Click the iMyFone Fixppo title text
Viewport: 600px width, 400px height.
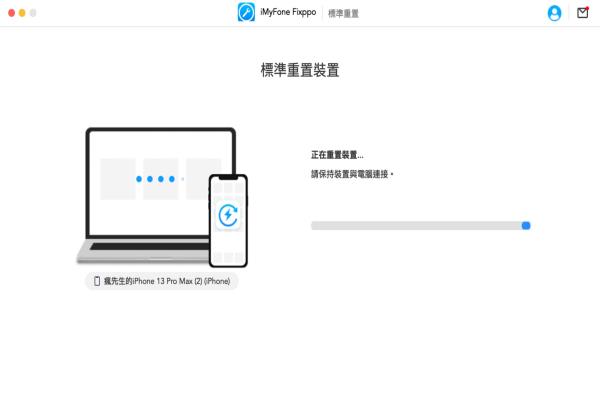point(288,12)
